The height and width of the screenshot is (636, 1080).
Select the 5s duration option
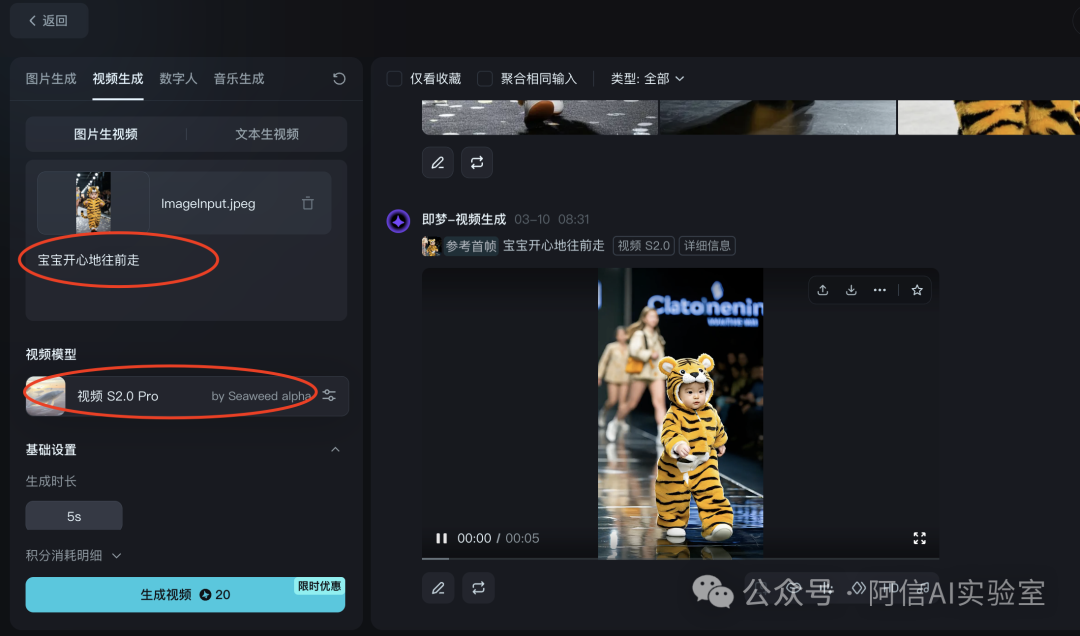tap(74, 516)
